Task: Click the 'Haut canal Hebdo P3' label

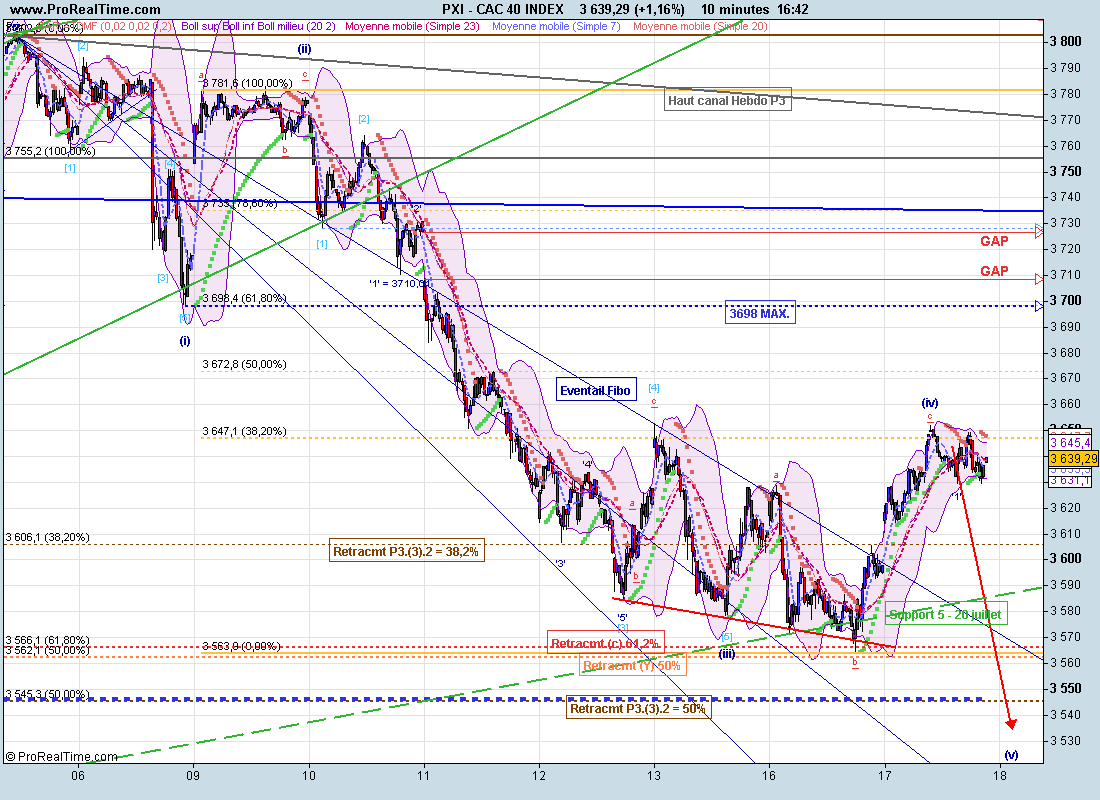Action: click(728, 101)
